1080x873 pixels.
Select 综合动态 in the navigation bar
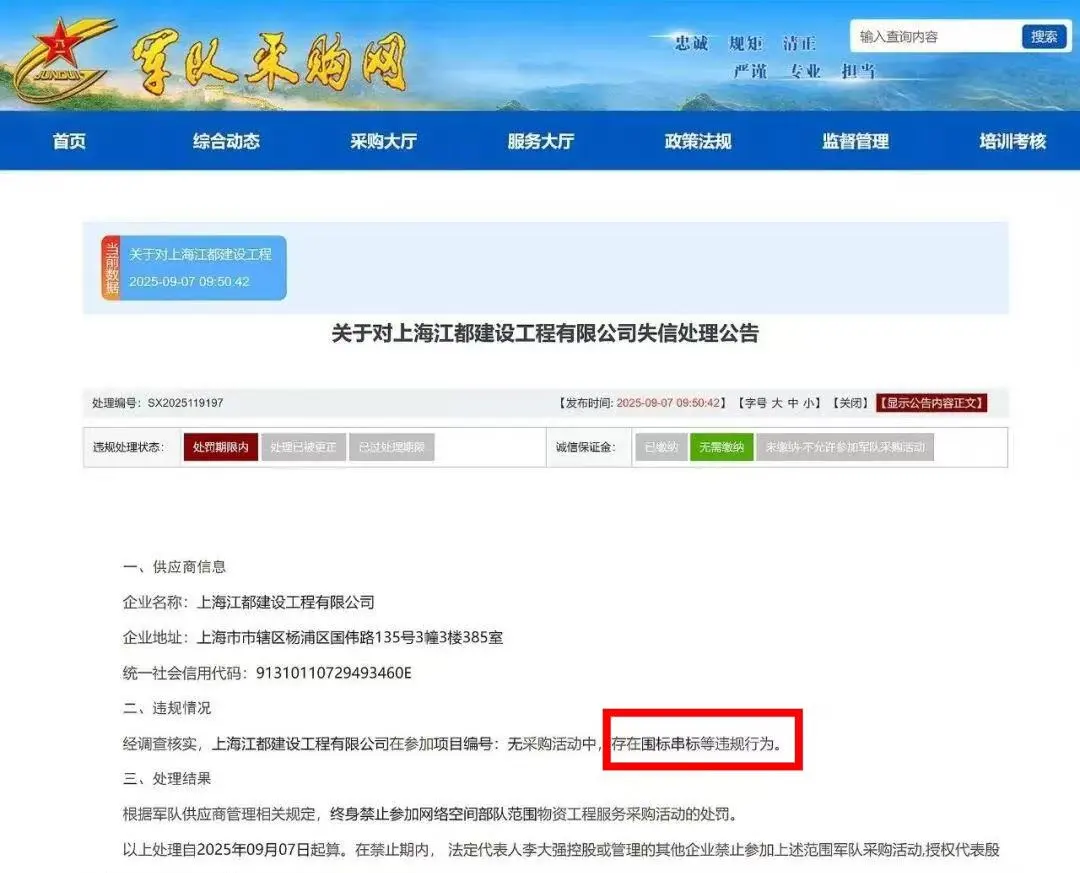tap(227, 141)
